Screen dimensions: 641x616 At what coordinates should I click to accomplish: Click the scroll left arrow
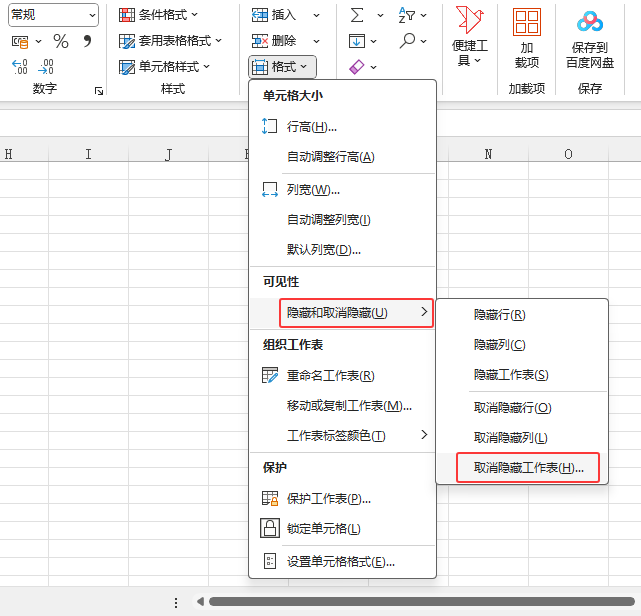pos(200,601)
